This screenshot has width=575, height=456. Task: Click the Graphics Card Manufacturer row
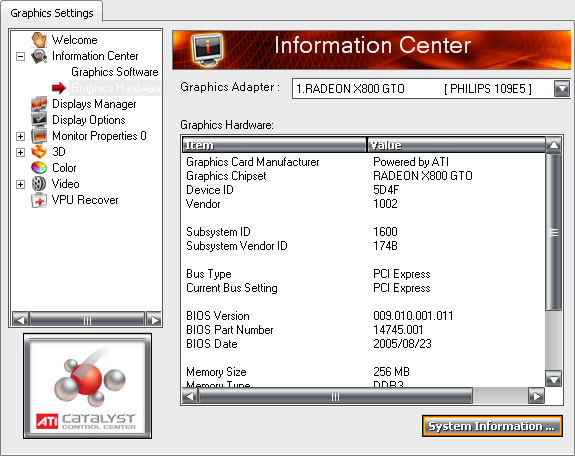pos(364,162)
